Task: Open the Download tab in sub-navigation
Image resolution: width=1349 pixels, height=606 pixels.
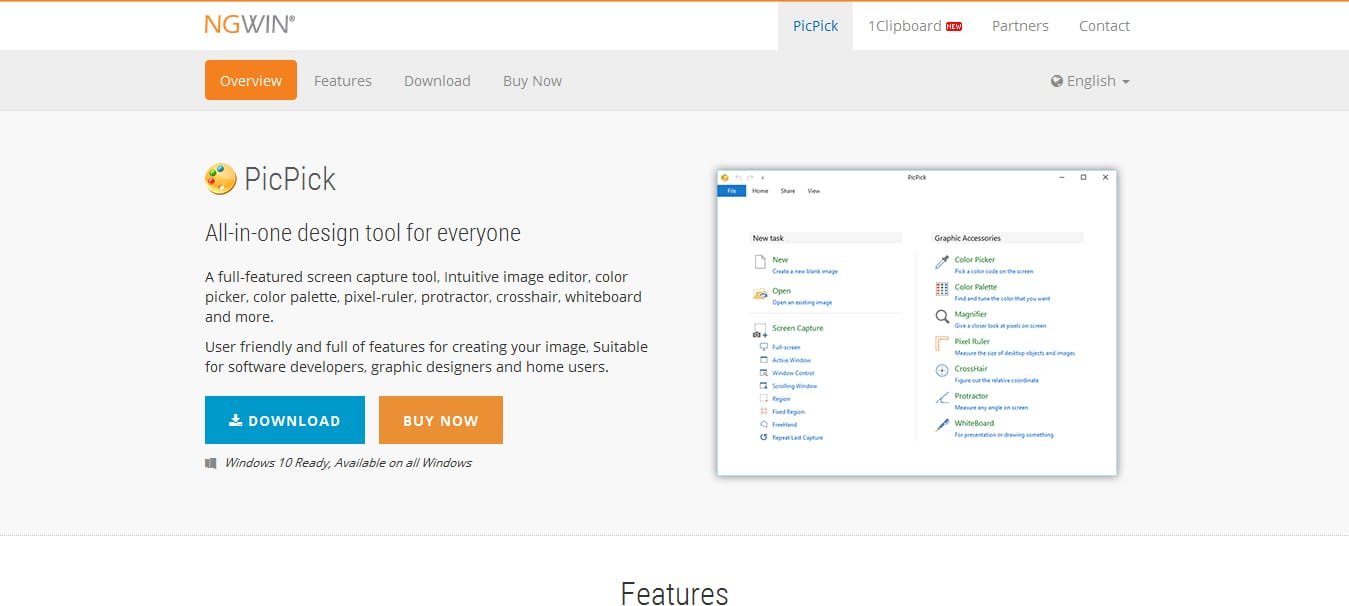Action: point(437,81)
